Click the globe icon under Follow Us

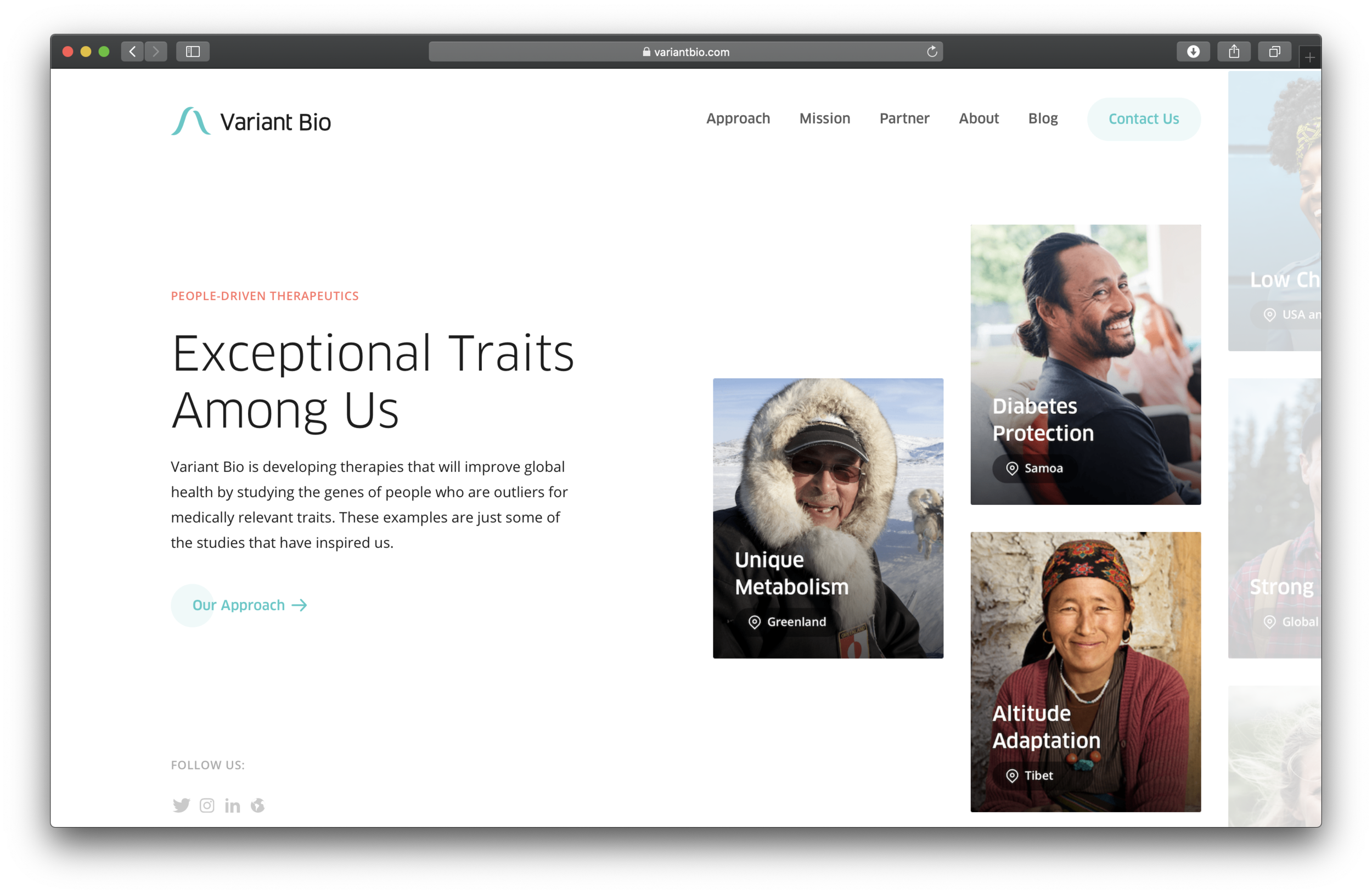tap(258, 805)
